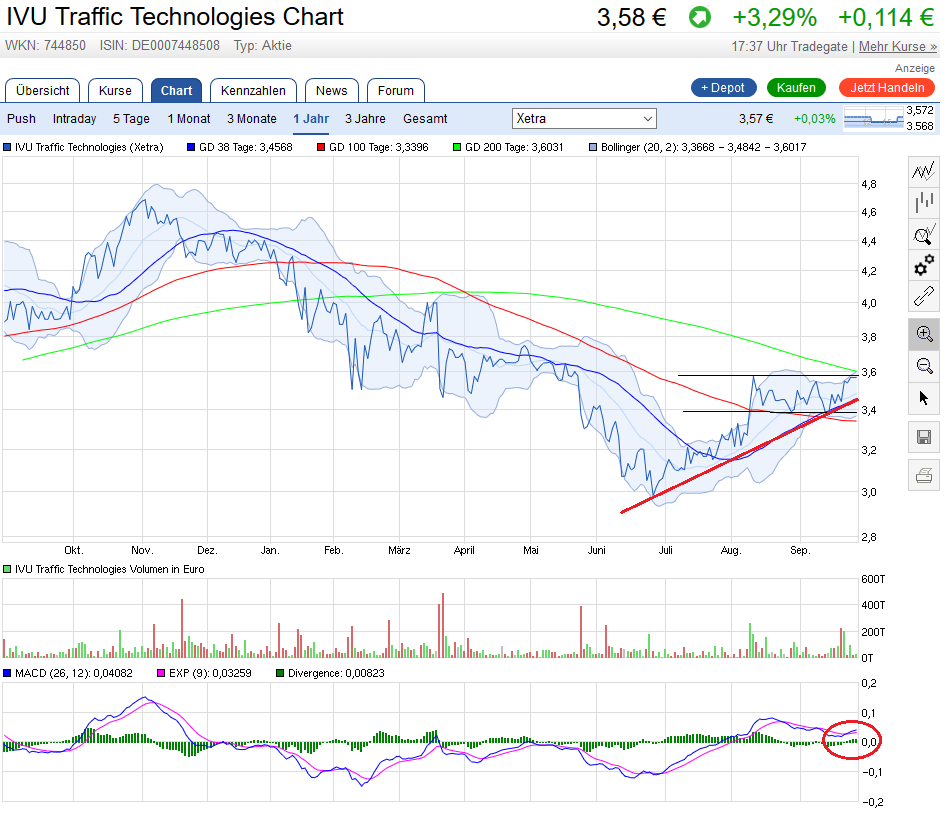This screenshot has width=950, height=814.
Task: Select the arrow pointer tool
Action: [924, 398]
